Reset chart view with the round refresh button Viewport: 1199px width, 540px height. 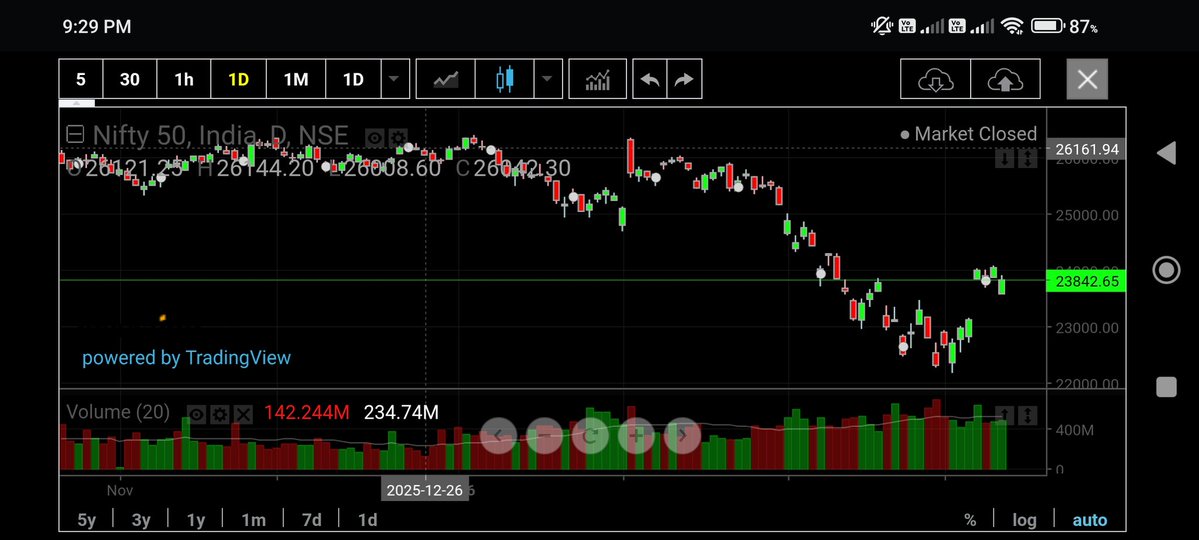(x=590, y=436)
